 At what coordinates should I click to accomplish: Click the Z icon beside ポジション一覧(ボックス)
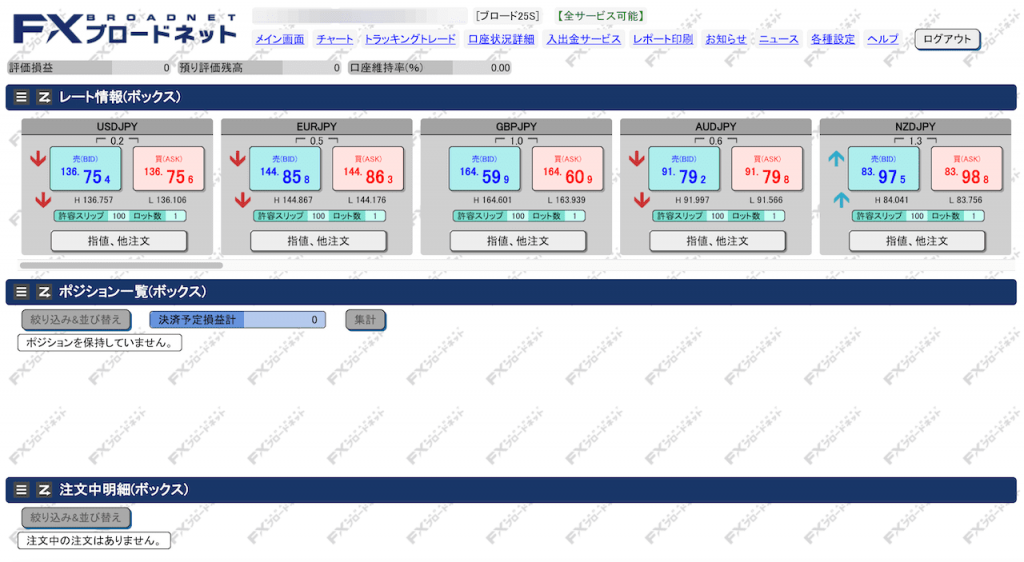[x=44, y=292]
